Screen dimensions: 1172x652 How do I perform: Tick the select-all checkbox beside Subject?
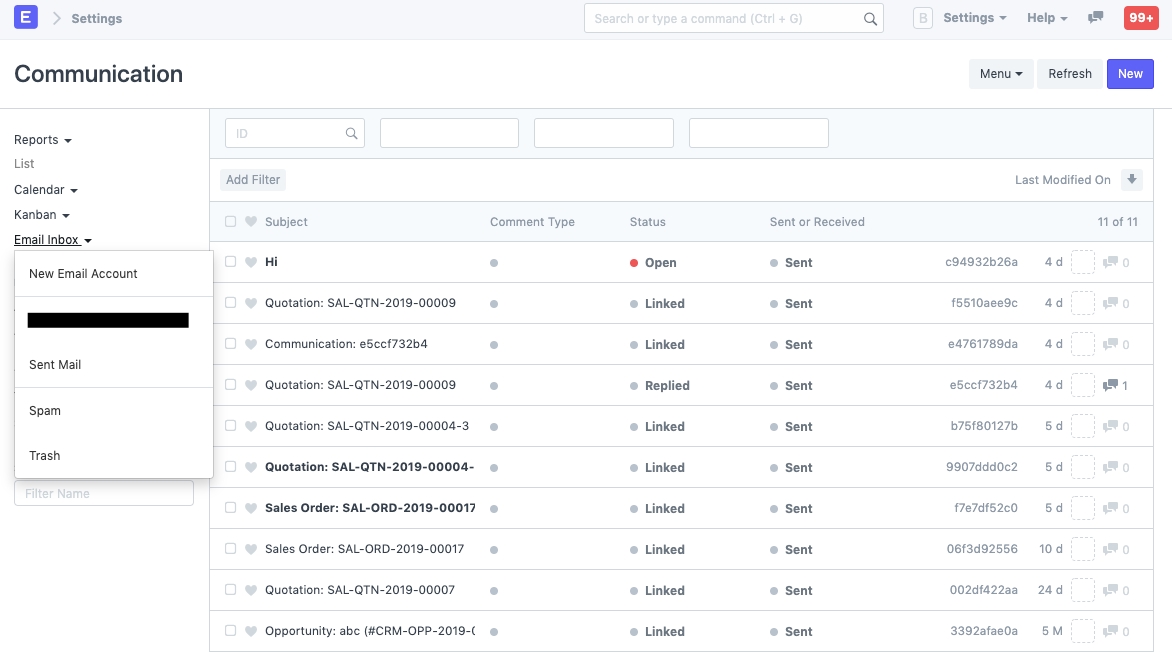(x=230, y=222)
